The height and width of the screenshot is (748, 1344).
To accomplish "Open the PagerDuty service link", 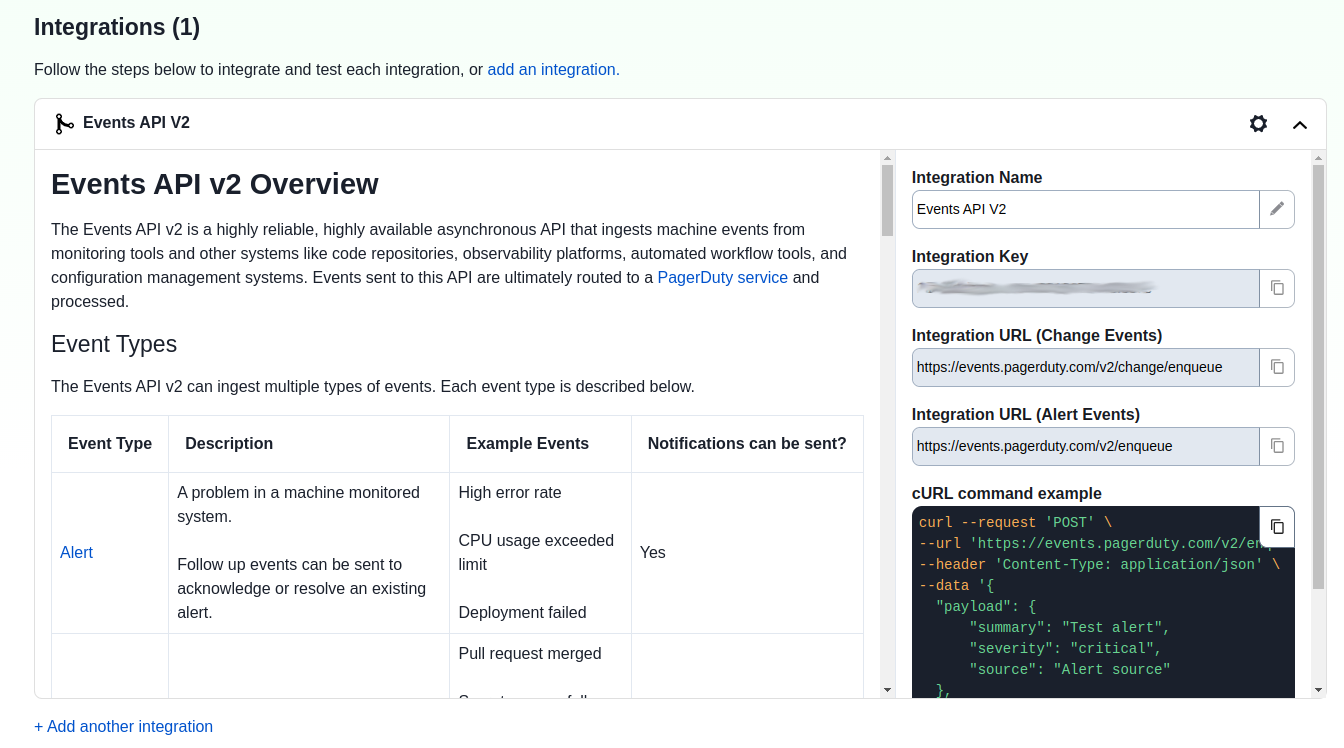I will point(722,278).
